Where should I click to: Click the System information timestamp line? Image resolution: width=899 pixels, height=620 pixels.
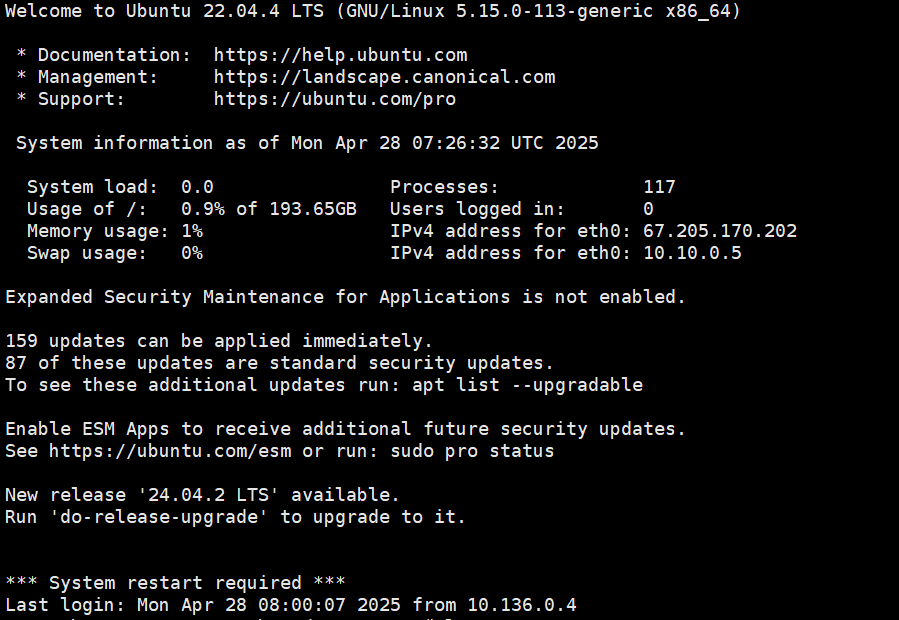[x=307, y=143]
